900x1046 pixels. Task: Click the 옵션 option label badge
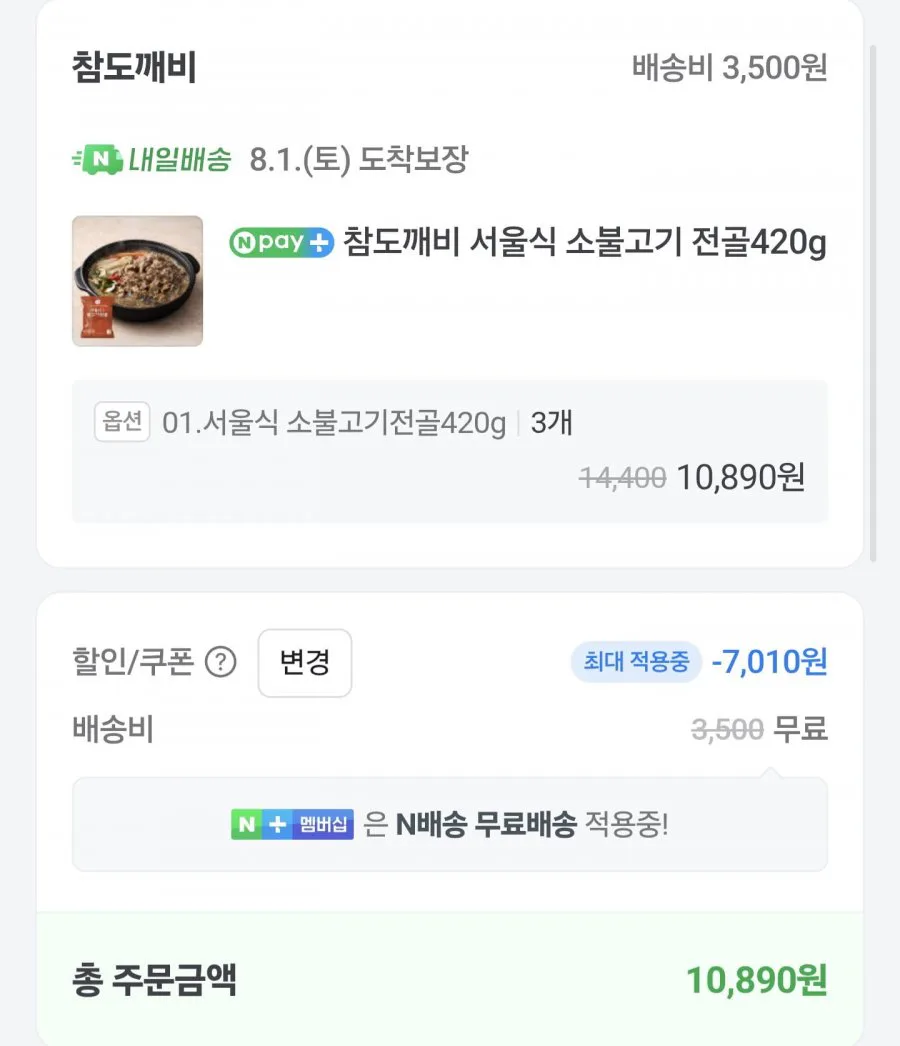(x=122, y=422)
